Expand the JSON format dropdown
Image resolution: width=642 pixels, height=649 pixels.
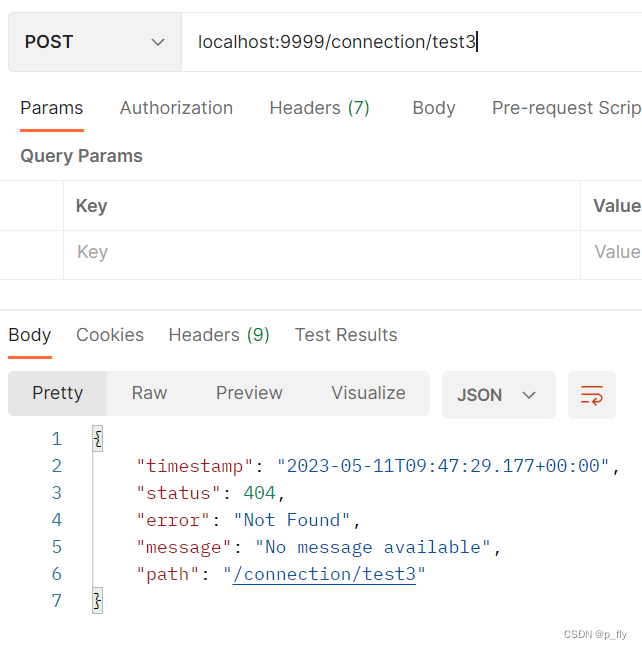coord(497,395)
